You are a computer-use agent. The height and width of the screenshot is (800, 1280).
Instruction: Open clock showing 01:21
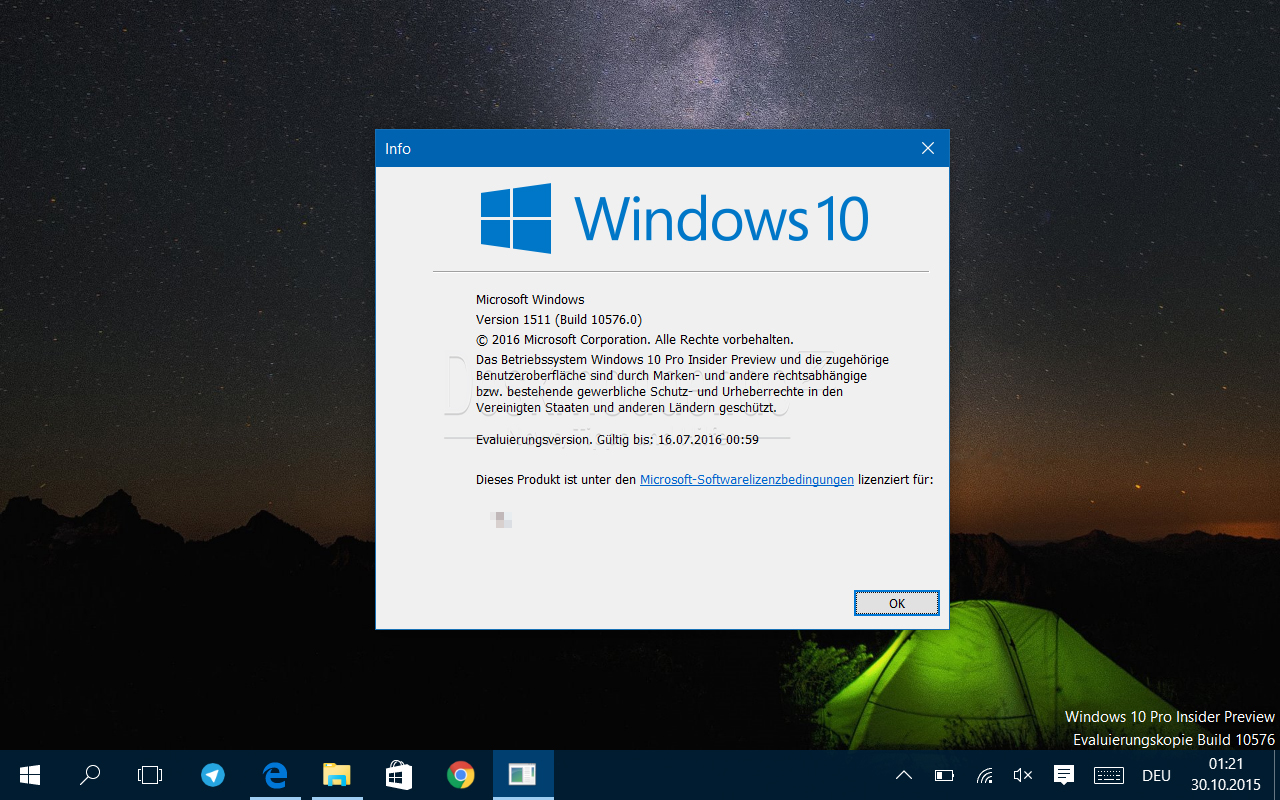(1226, 775)
